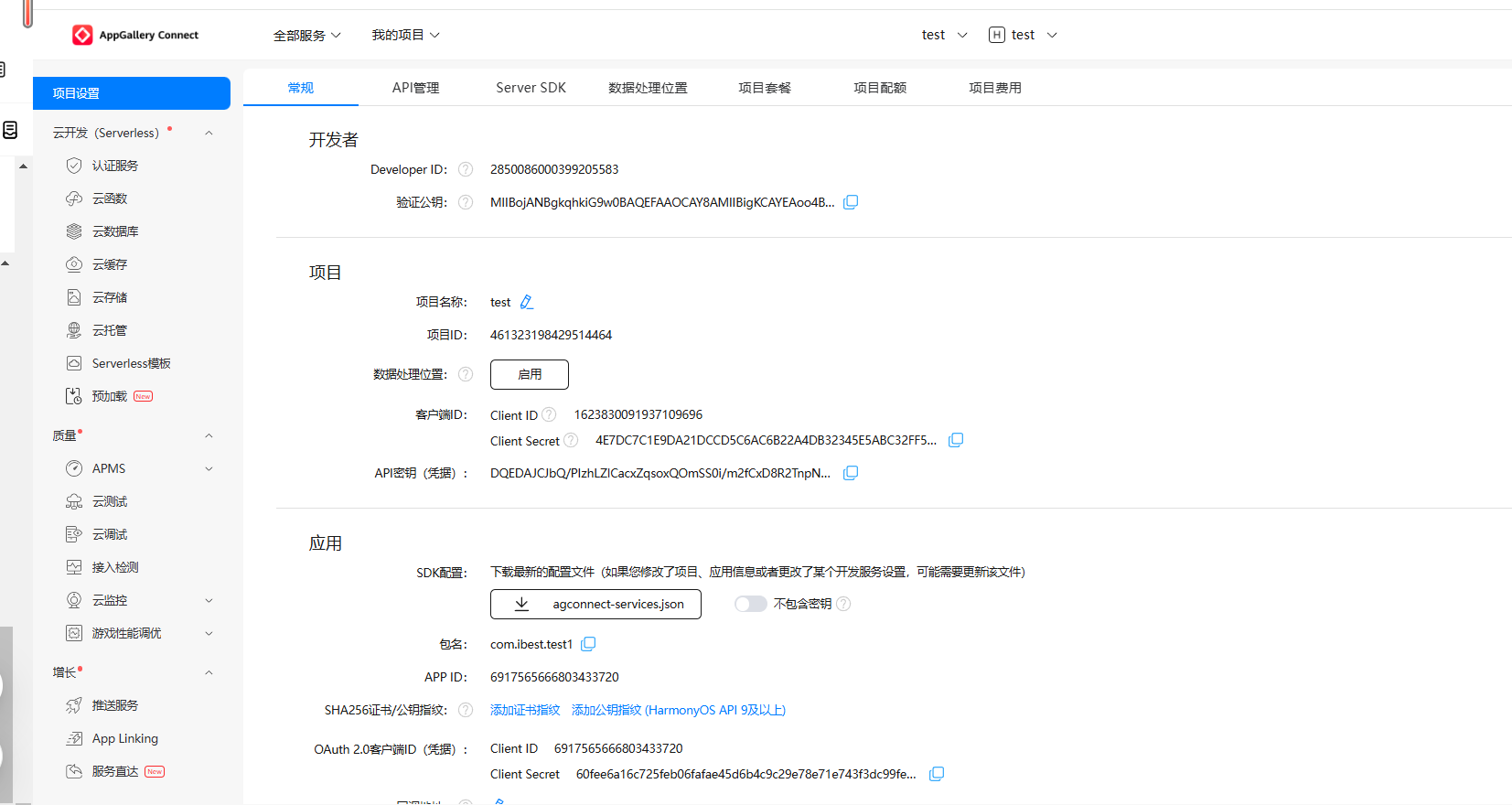
Task: Switch to the 项目套餐 tab
Action: pos(765,88)
